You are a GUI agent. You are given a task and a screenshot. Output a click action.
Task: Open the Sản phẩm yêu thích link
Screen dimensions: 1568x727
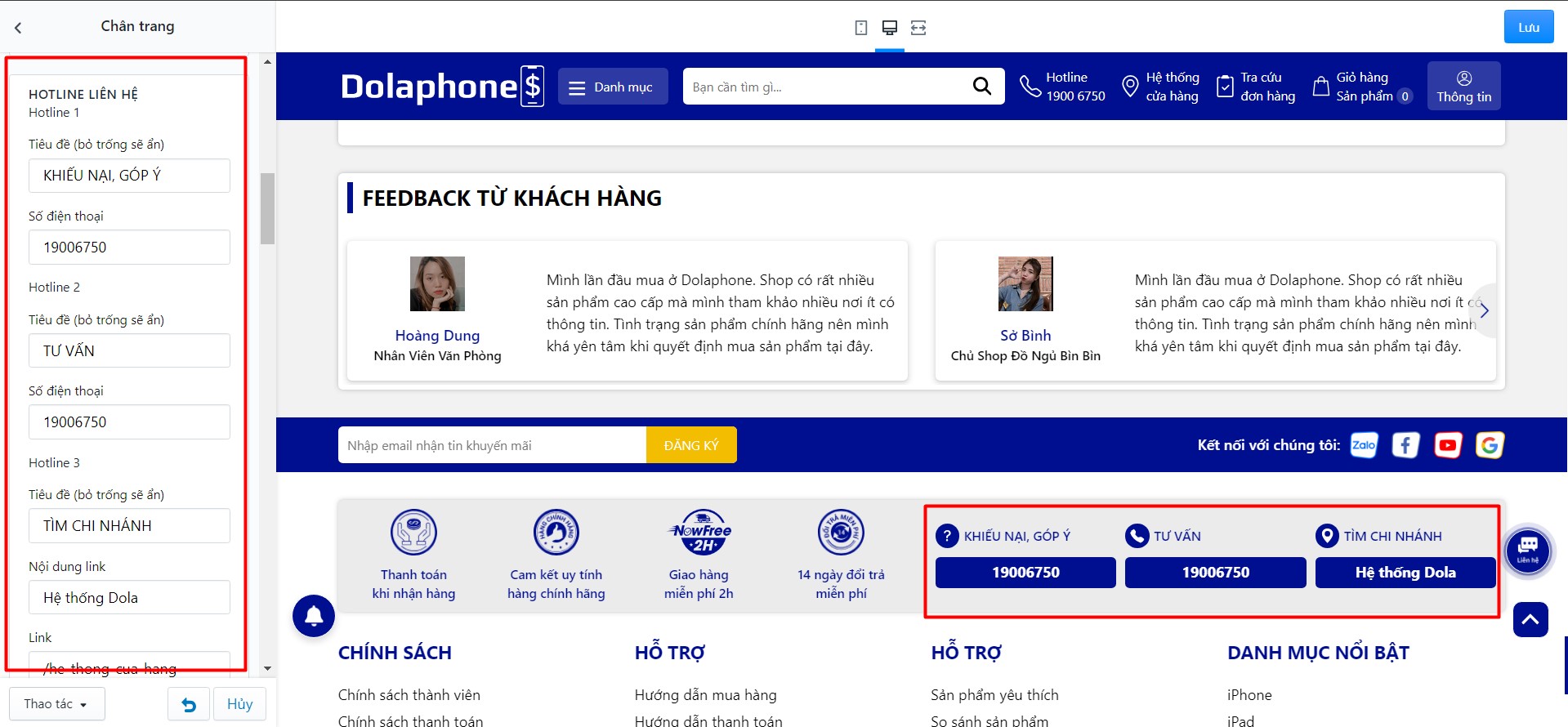(x=994, y=695)
